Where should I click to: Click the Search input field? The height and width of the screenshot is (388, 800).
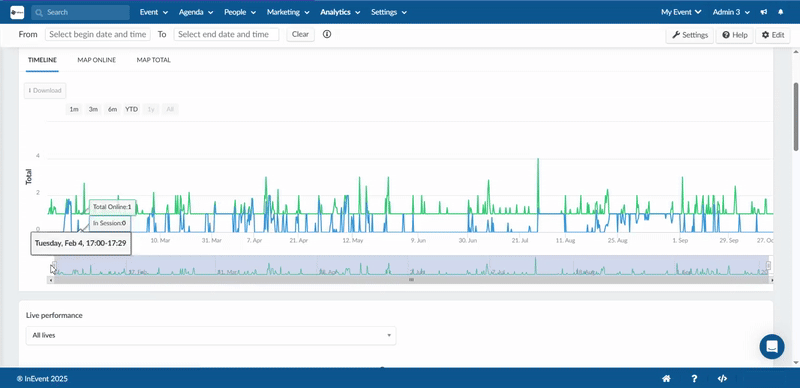[81, 12]
